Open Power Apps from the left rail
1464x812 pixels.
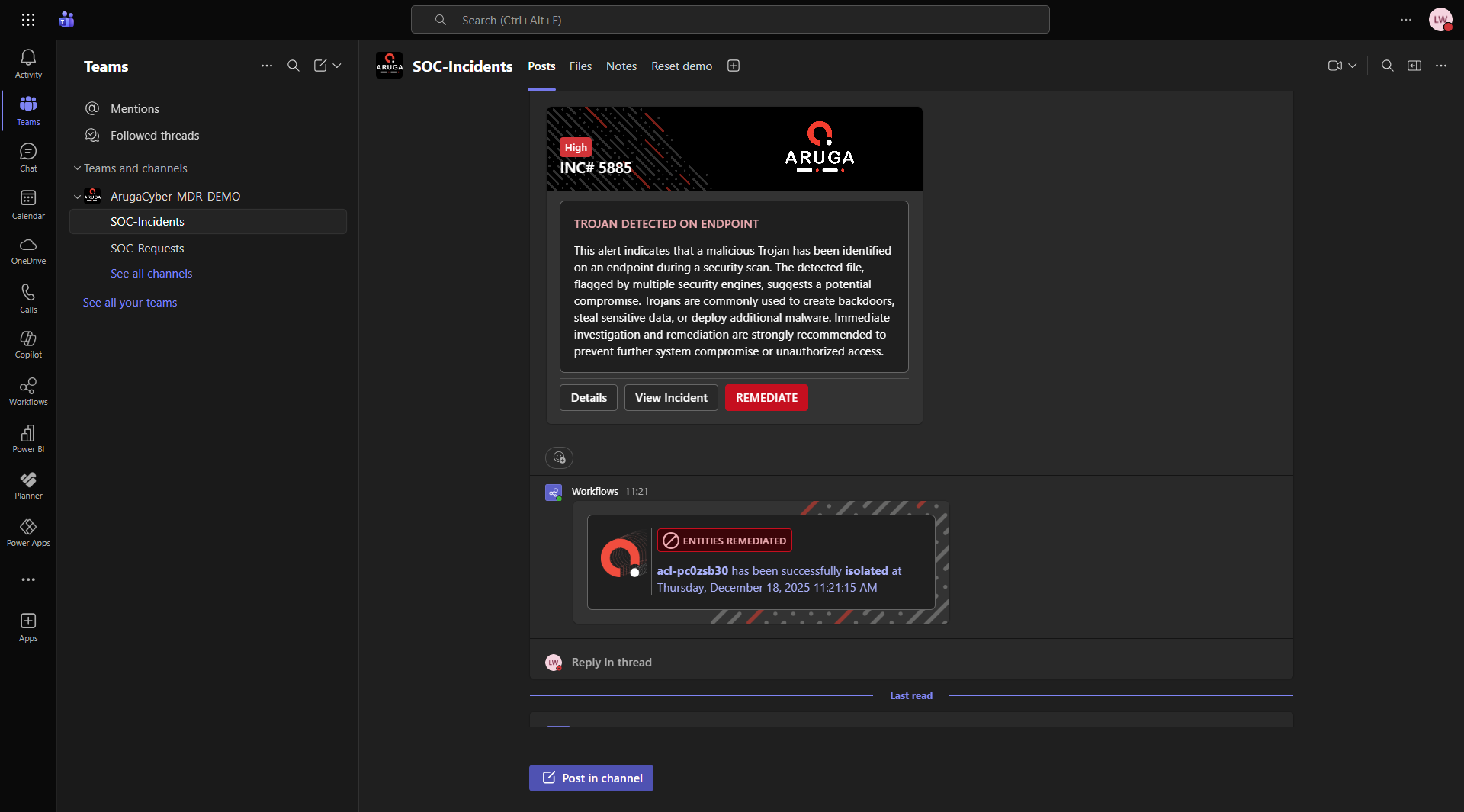[x=28, y=533]
